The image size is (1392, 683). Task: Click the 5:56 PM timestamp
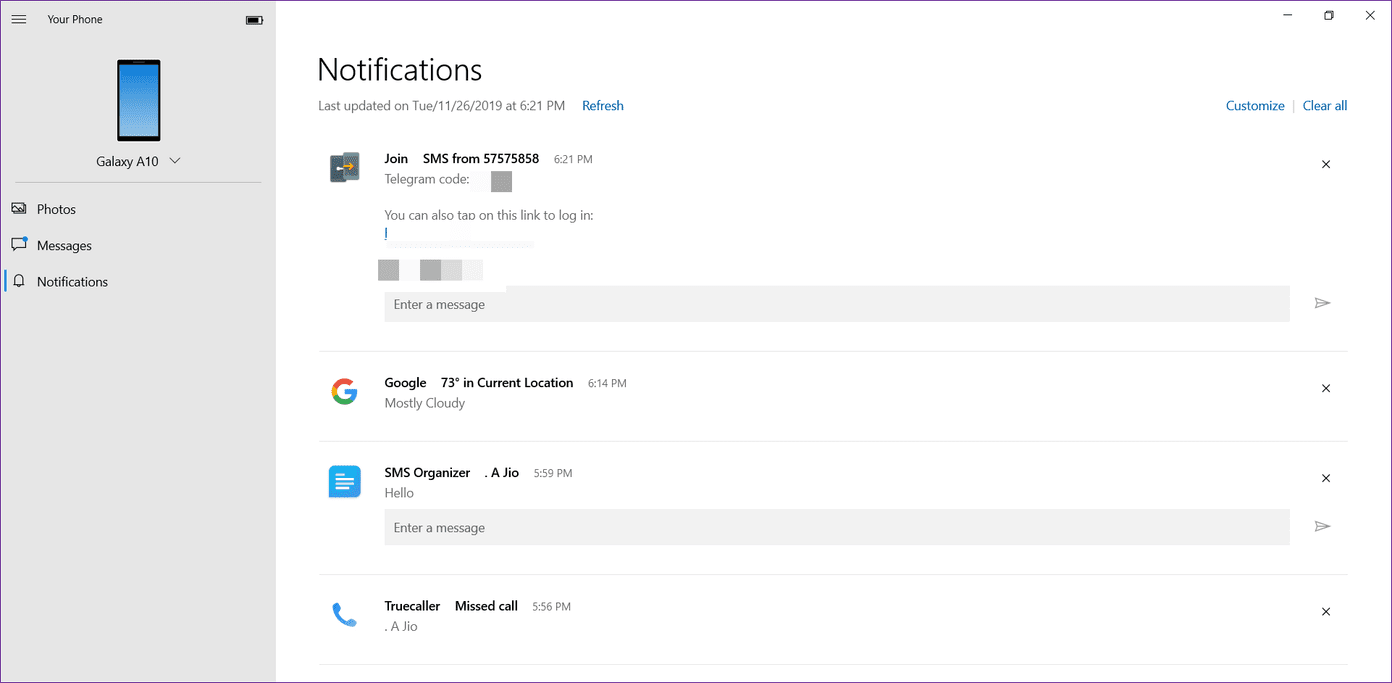551,607
